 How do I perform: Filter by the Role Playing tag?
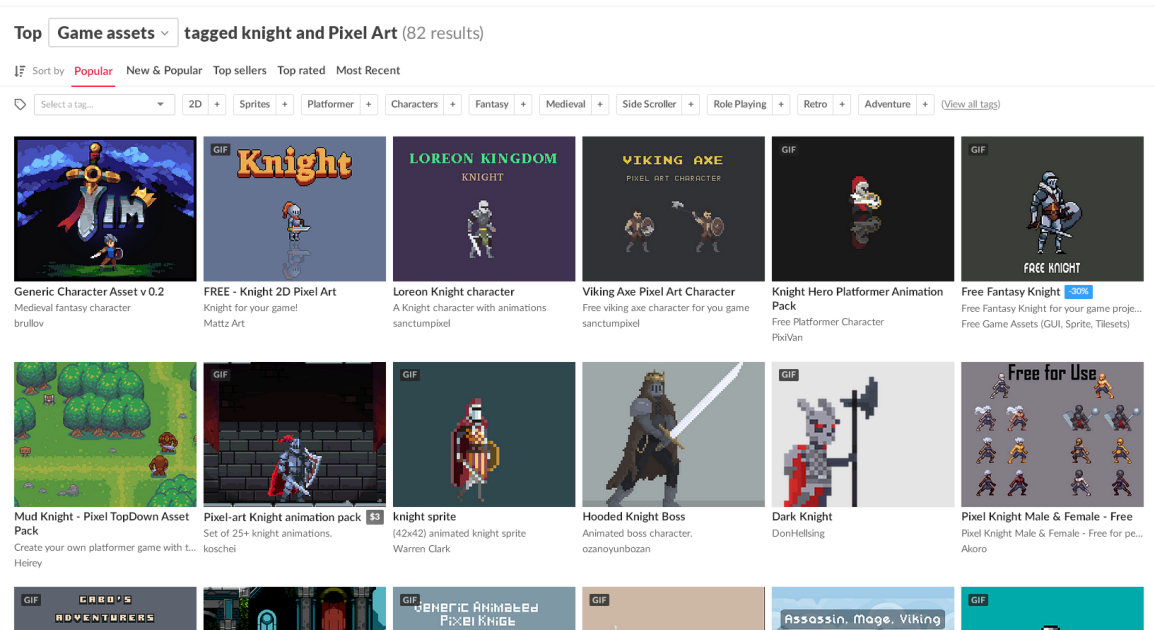(740, 105)
